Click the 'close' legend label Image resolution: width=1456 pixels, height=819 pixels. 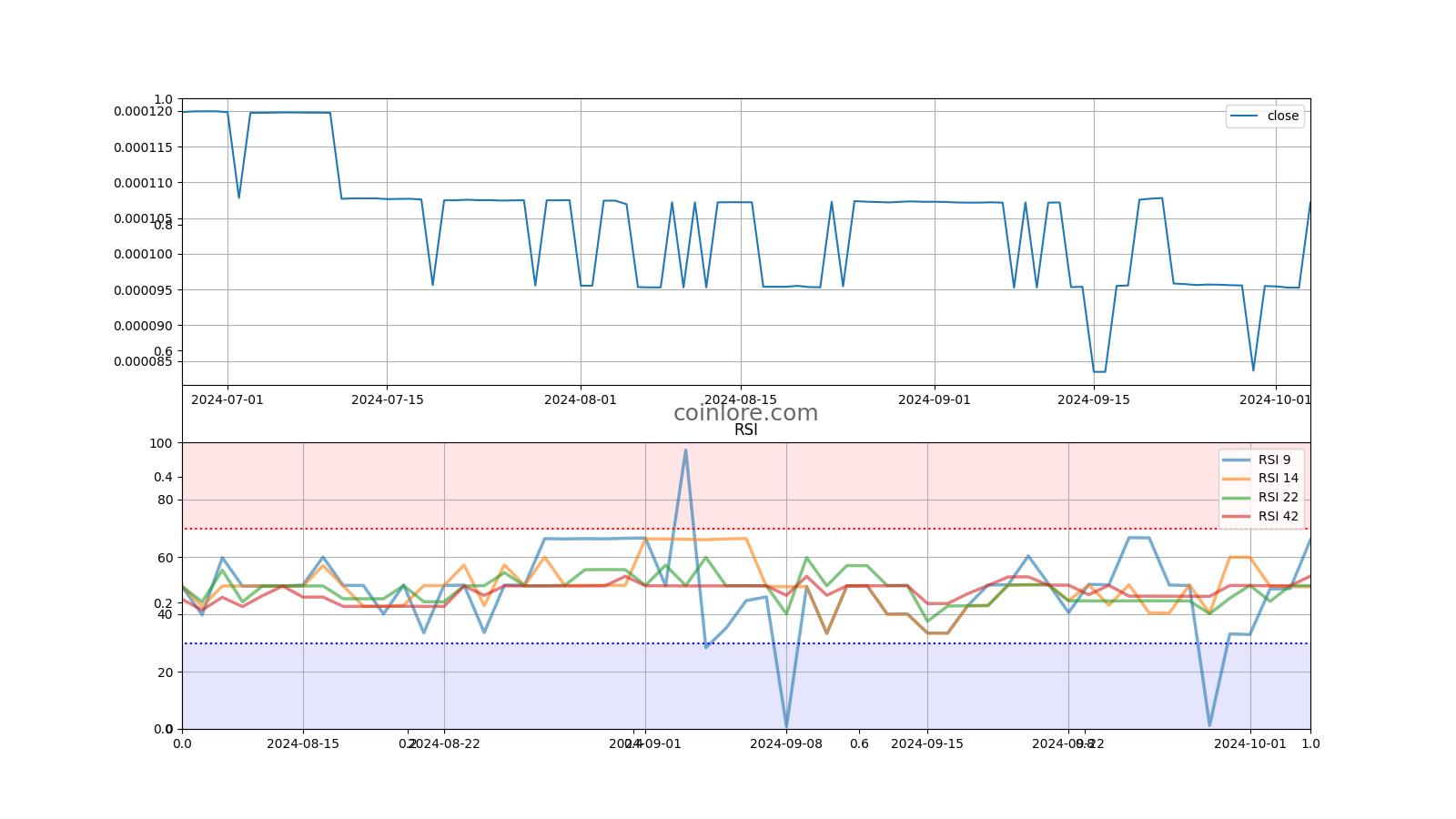[1283, 116]
